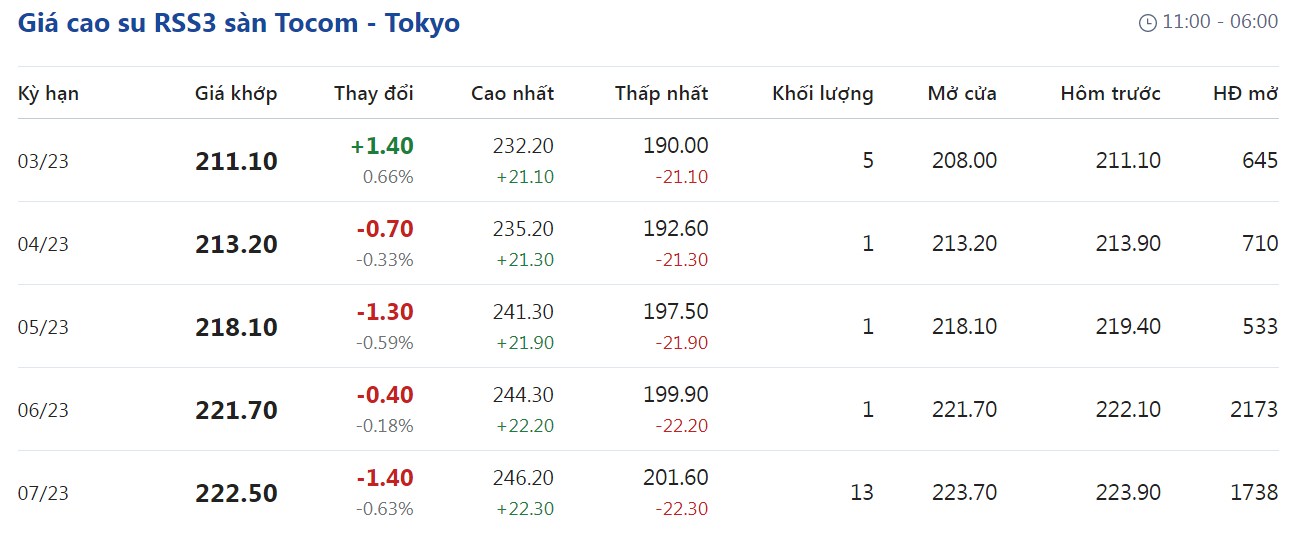The height and width of the screenshot is (533, 1294).
Task: Click the 05/23 contract term
Action: coord(43,327)
